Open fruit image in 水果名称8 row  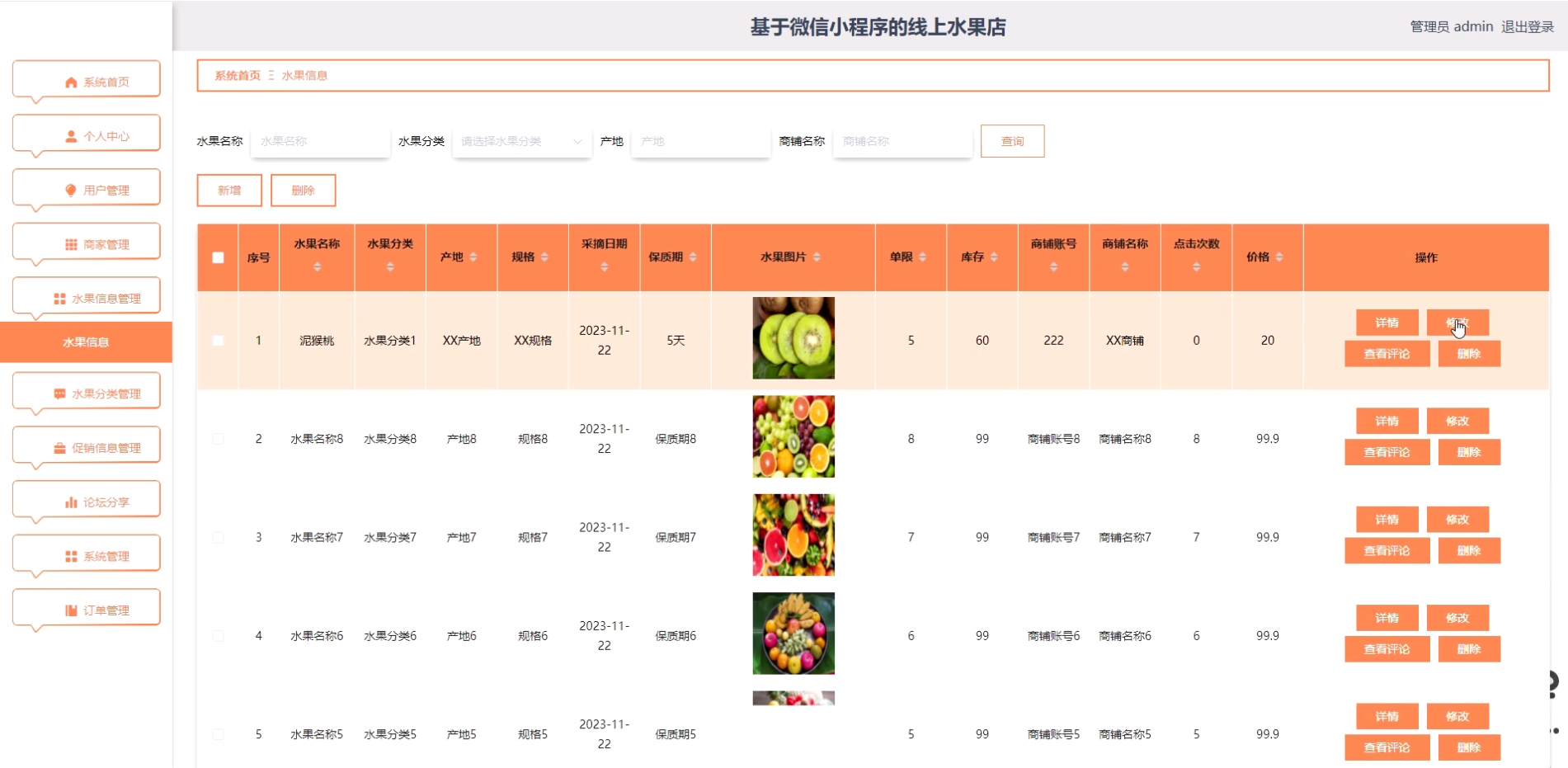pyautogui.click(x=793, y=436)
